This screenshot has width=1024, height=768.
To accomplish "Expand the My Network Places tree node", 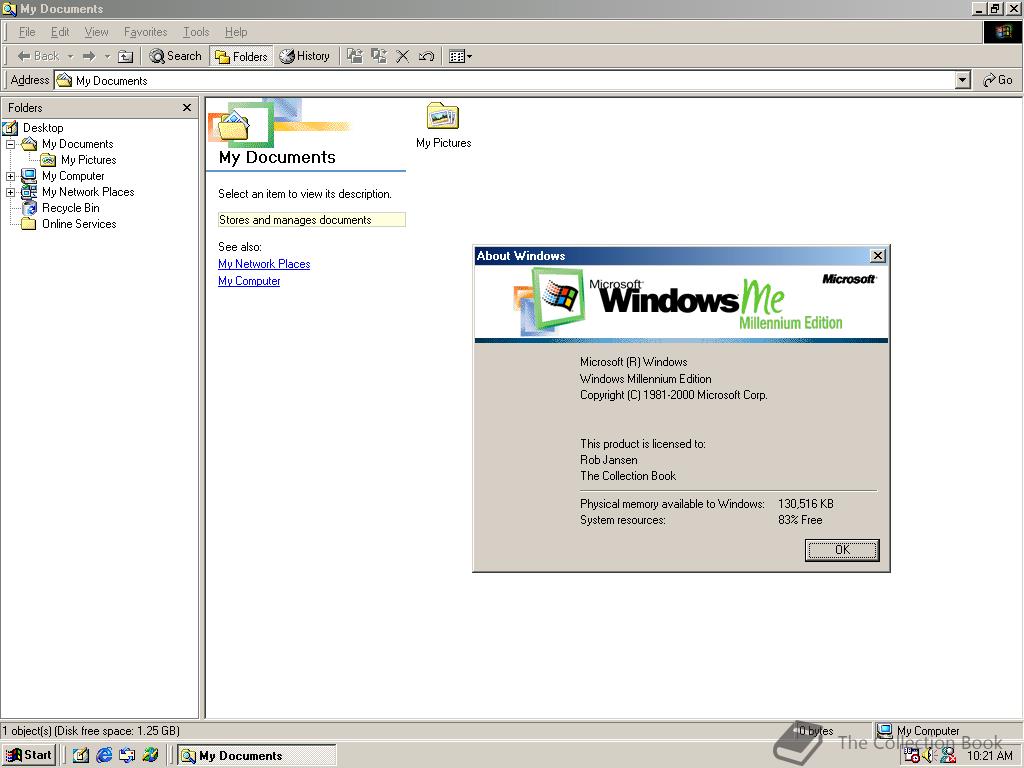I will 10,192.
